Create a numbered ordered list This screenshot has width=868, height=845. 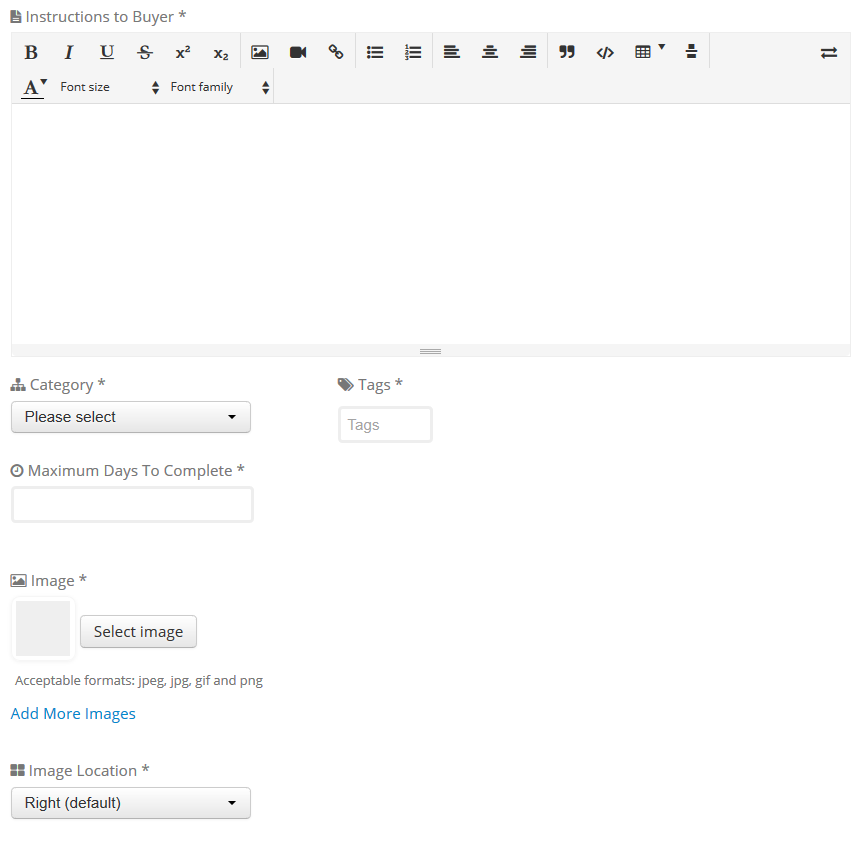(x=413, y=53)
